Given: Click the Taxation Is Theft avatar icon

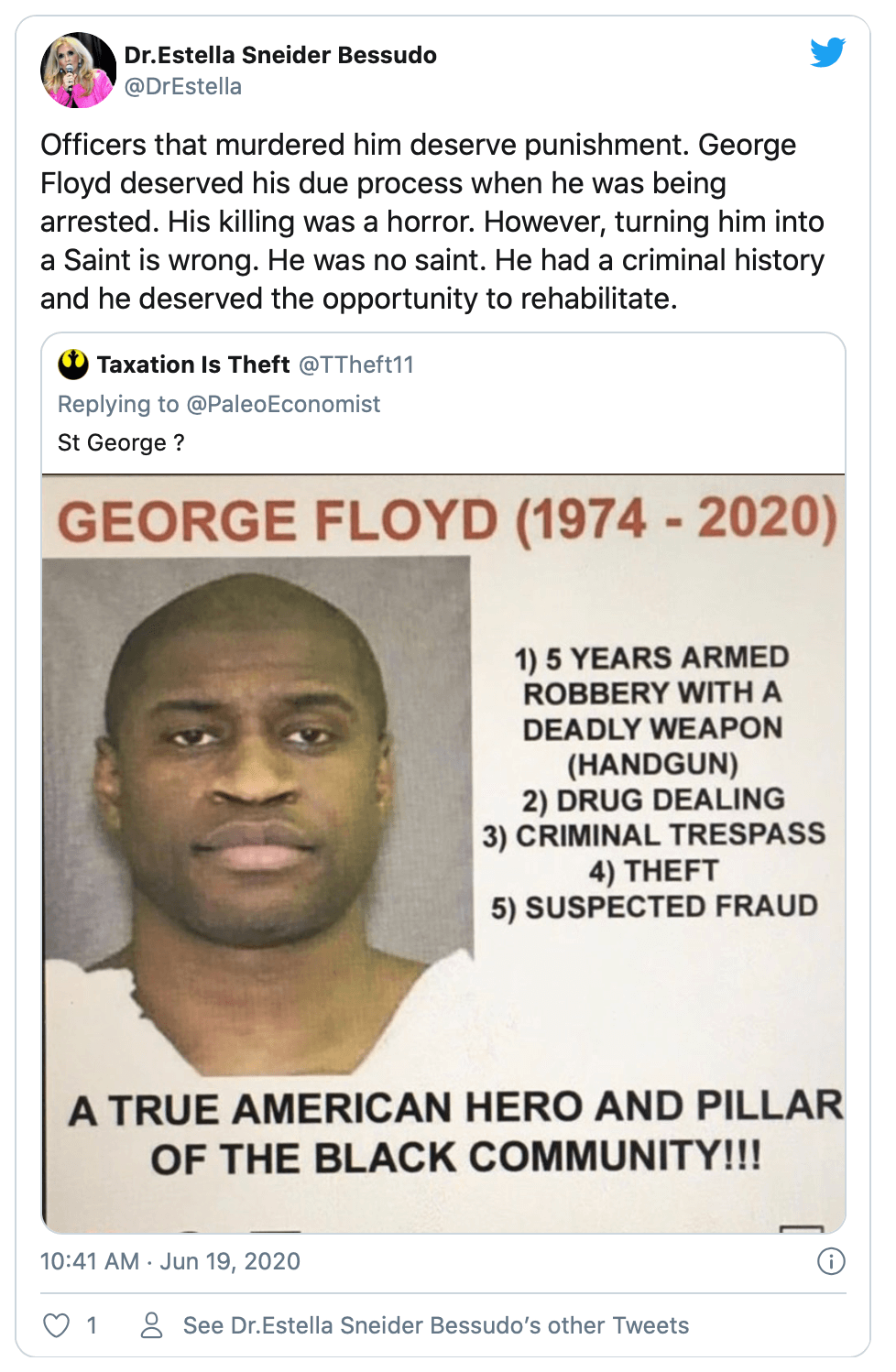Looking at the screenshot, I should pos(73,365).
